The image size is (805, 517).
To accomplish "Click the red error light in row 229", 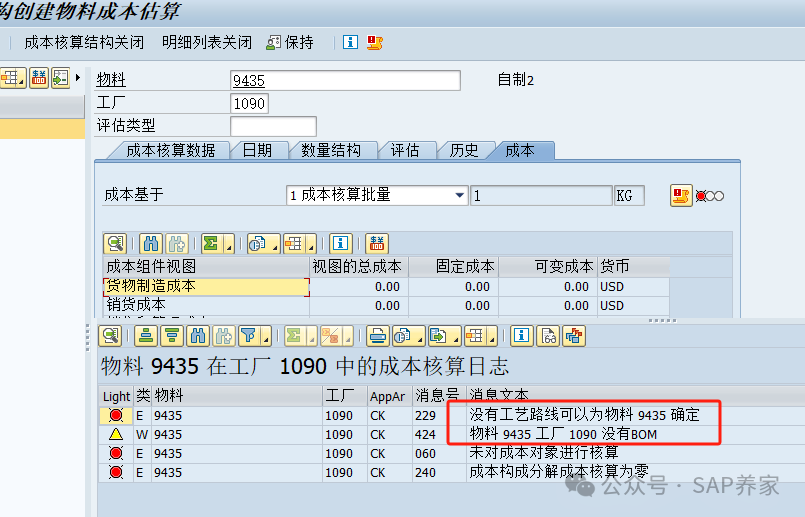I will [x=116, y=415].
